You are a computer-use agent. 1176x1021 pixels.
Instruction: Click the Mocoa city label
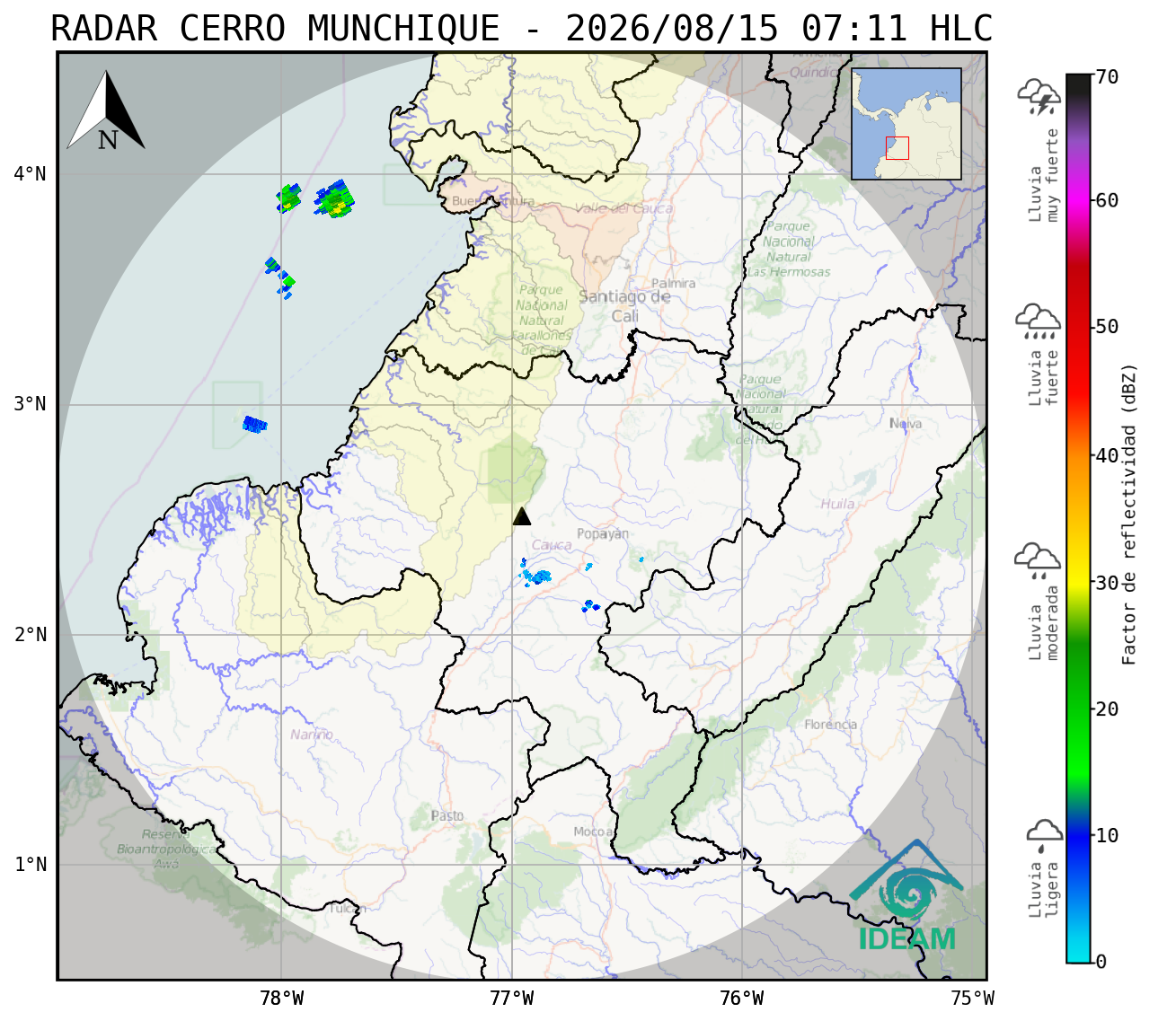point(593,832)
